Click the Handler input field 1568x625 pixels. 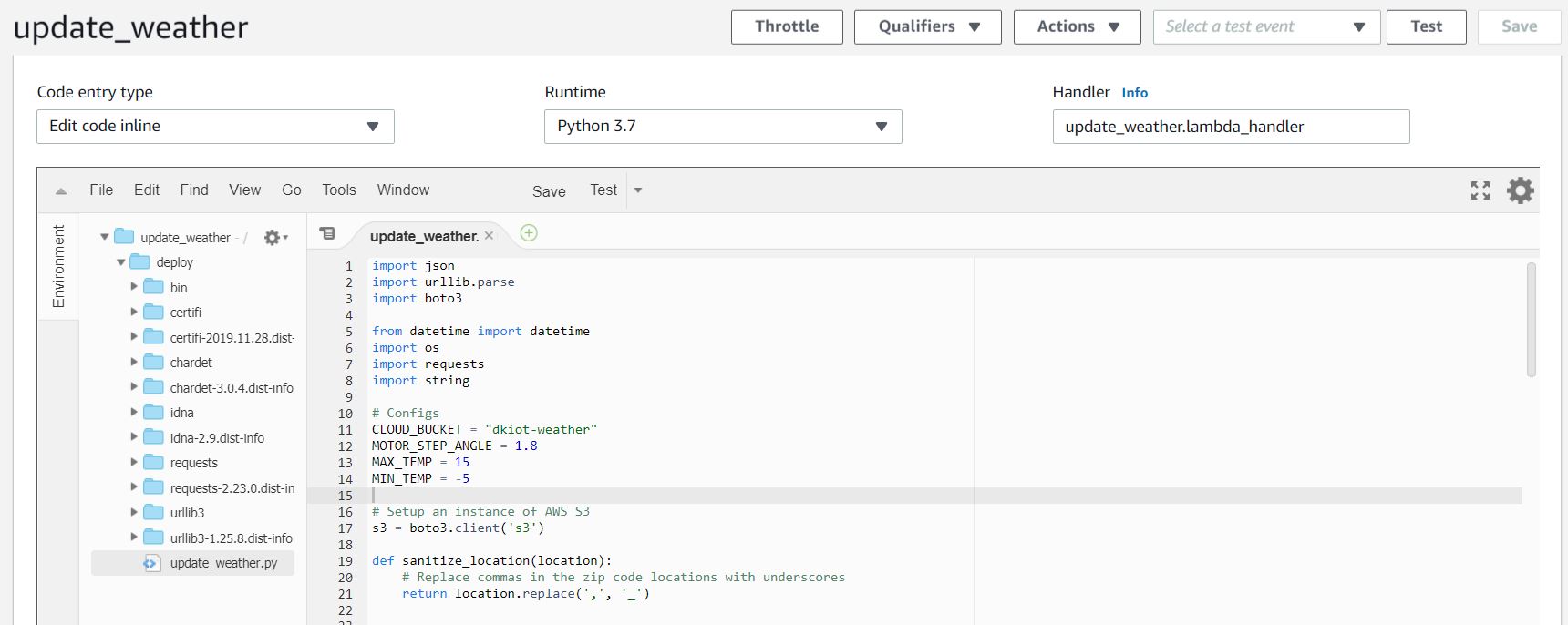click(x=1230, y=127)
